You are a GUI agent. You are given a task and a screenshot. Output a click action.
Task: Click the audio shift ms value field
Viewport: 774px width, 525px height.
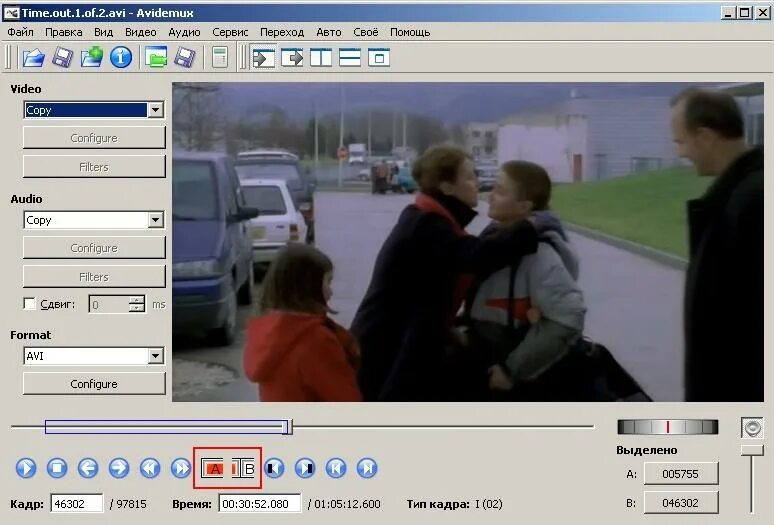click(109, 304)
